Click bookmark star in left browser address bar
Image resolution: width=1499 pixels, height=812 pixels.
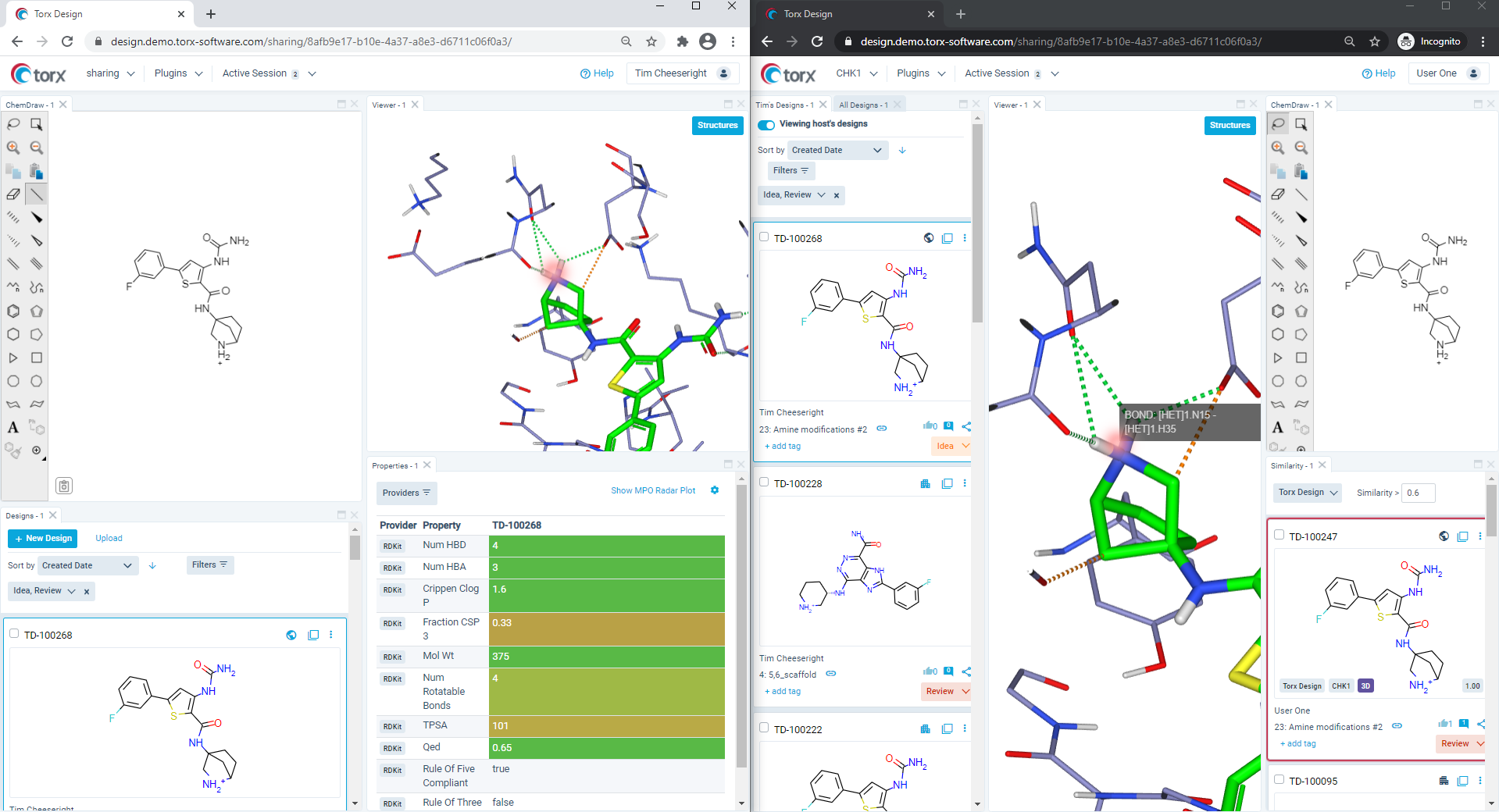[651, 41]
